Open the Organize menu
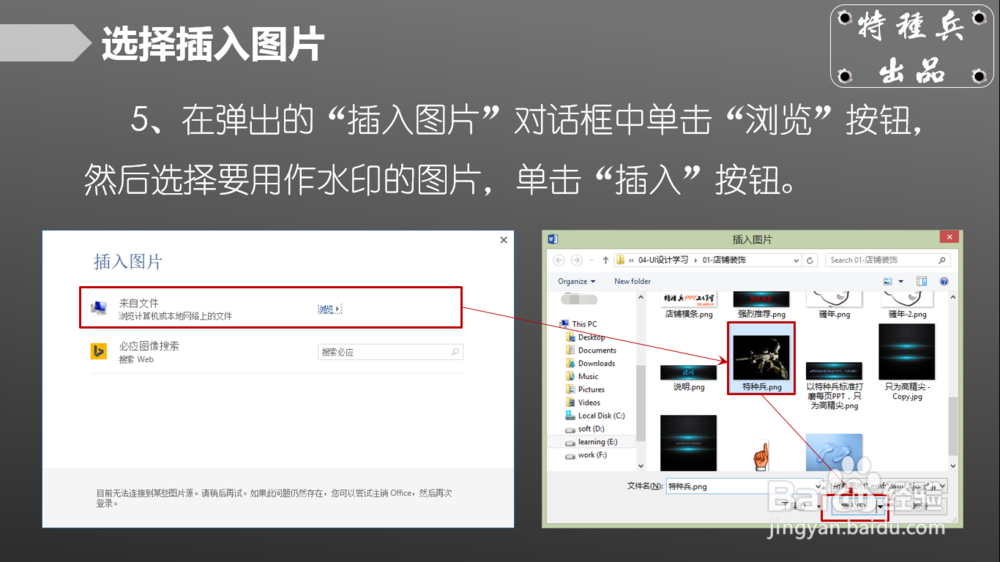The width and height of the screenshot is (1000, 562). coord(576,281)
